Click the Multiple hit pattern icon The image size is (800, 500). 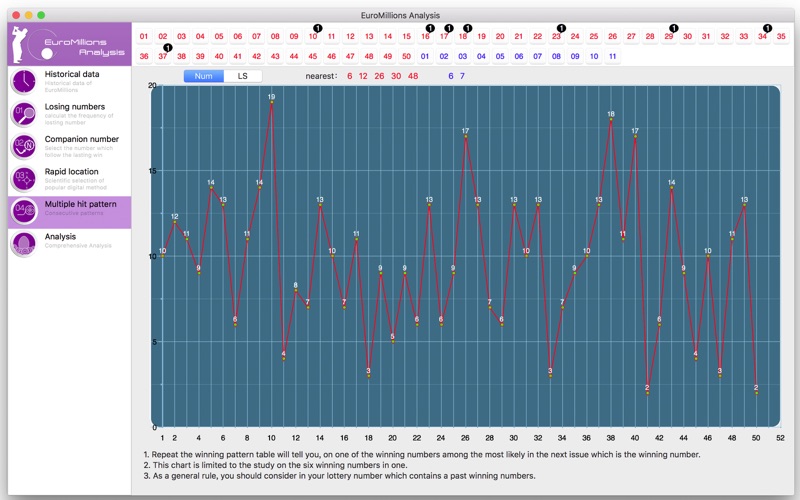(x=23, y=211)
